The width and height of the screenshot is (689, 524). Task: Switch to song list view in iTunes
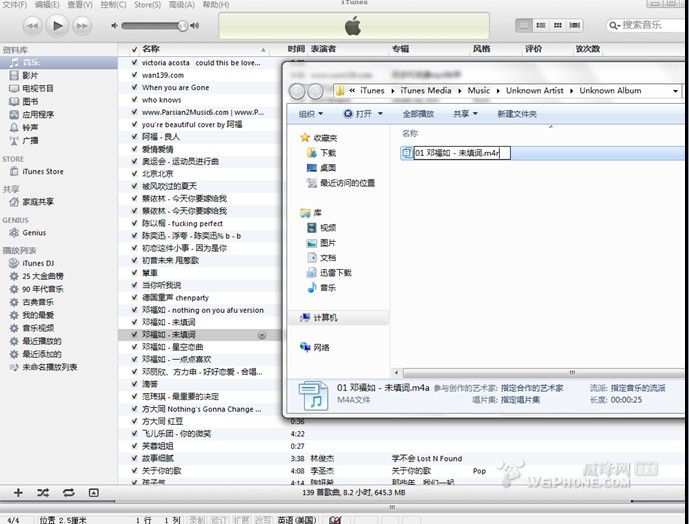524,25
